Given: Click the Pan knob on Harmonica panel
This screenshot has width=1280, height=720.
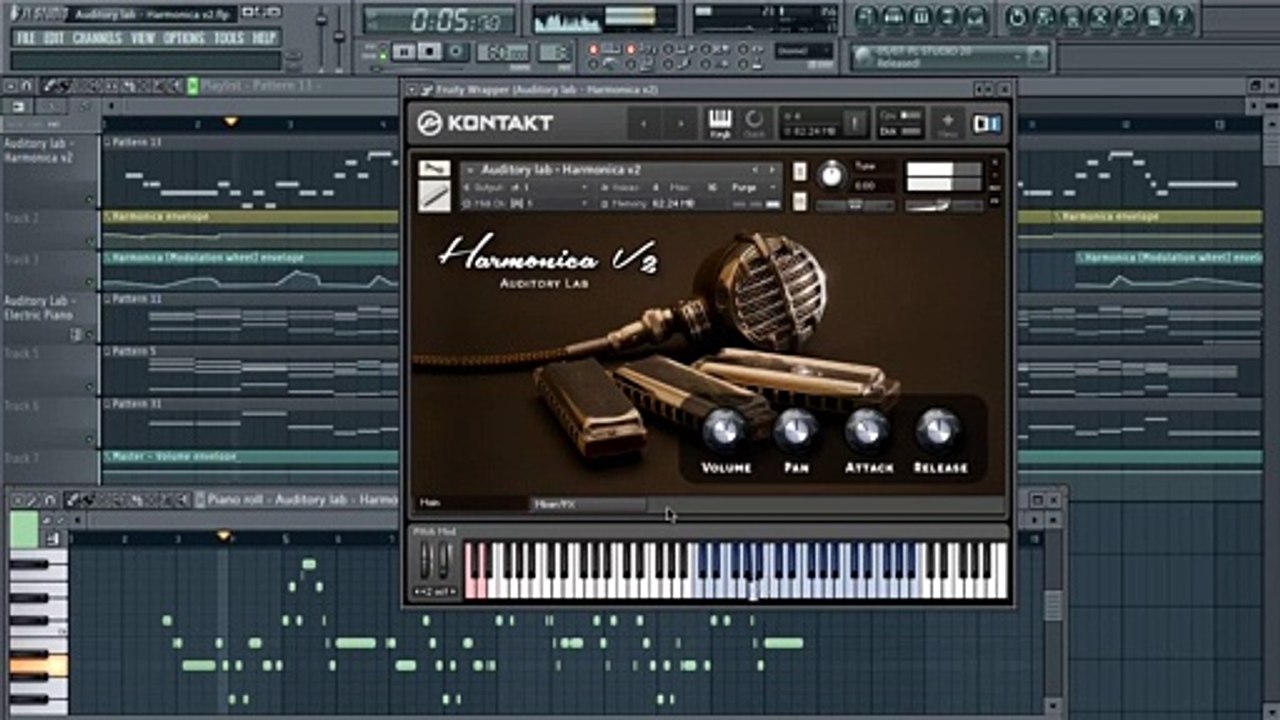Looking at the screenshot, I should click(795, 431).
